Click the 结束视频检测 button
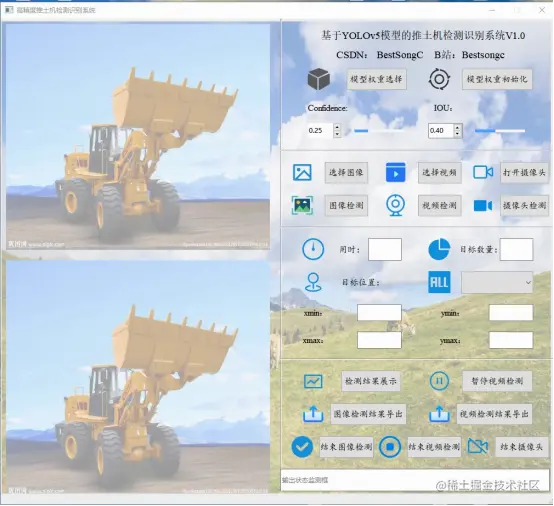The width and height of the screenshot is (554, 506). tap(434, 447)
